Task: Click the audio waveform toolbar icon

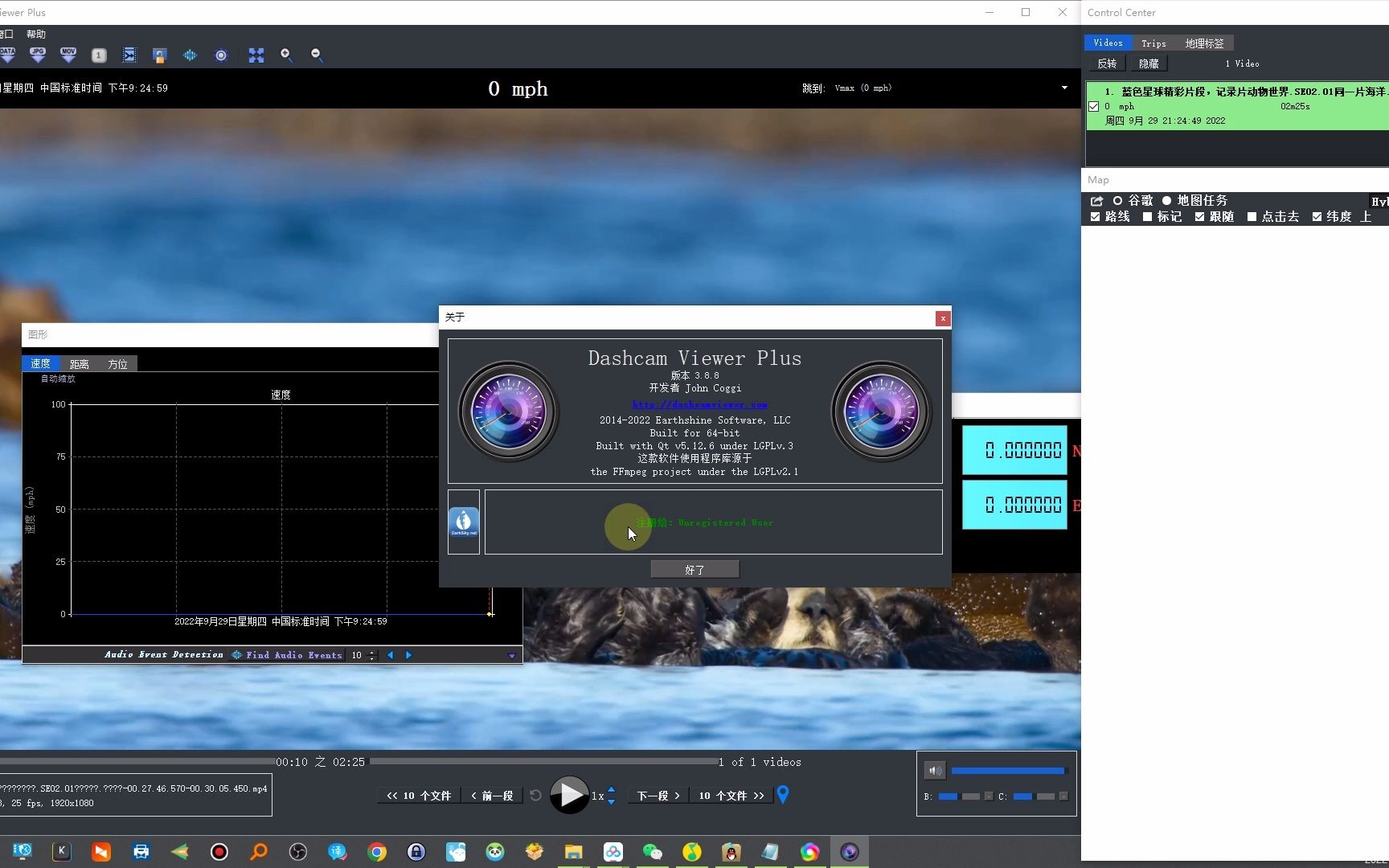Action: (x=191, y=55)
